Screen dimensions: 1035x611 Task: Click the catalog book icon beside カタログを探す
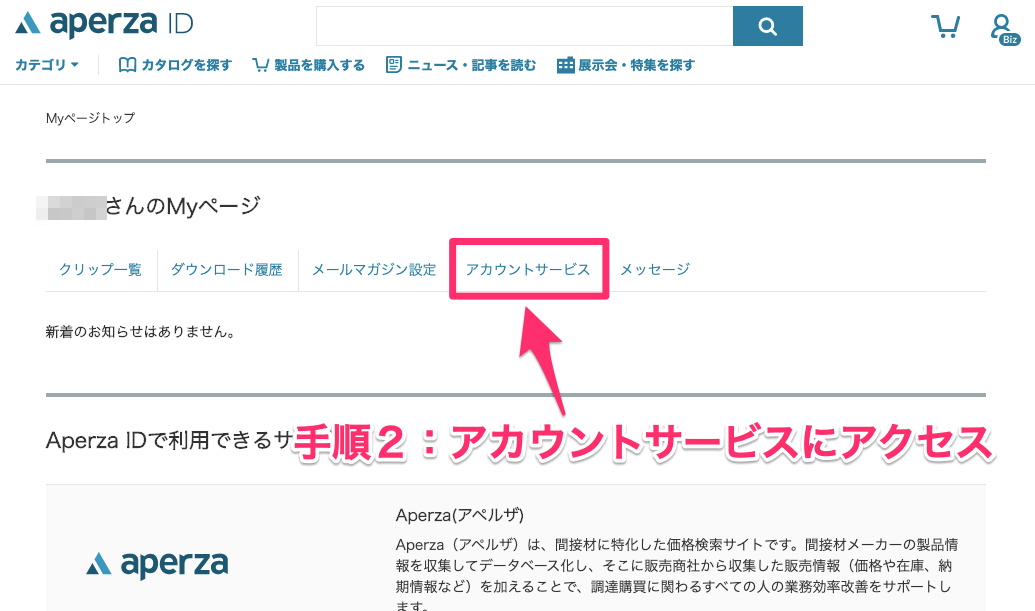[x=128, y=63]
